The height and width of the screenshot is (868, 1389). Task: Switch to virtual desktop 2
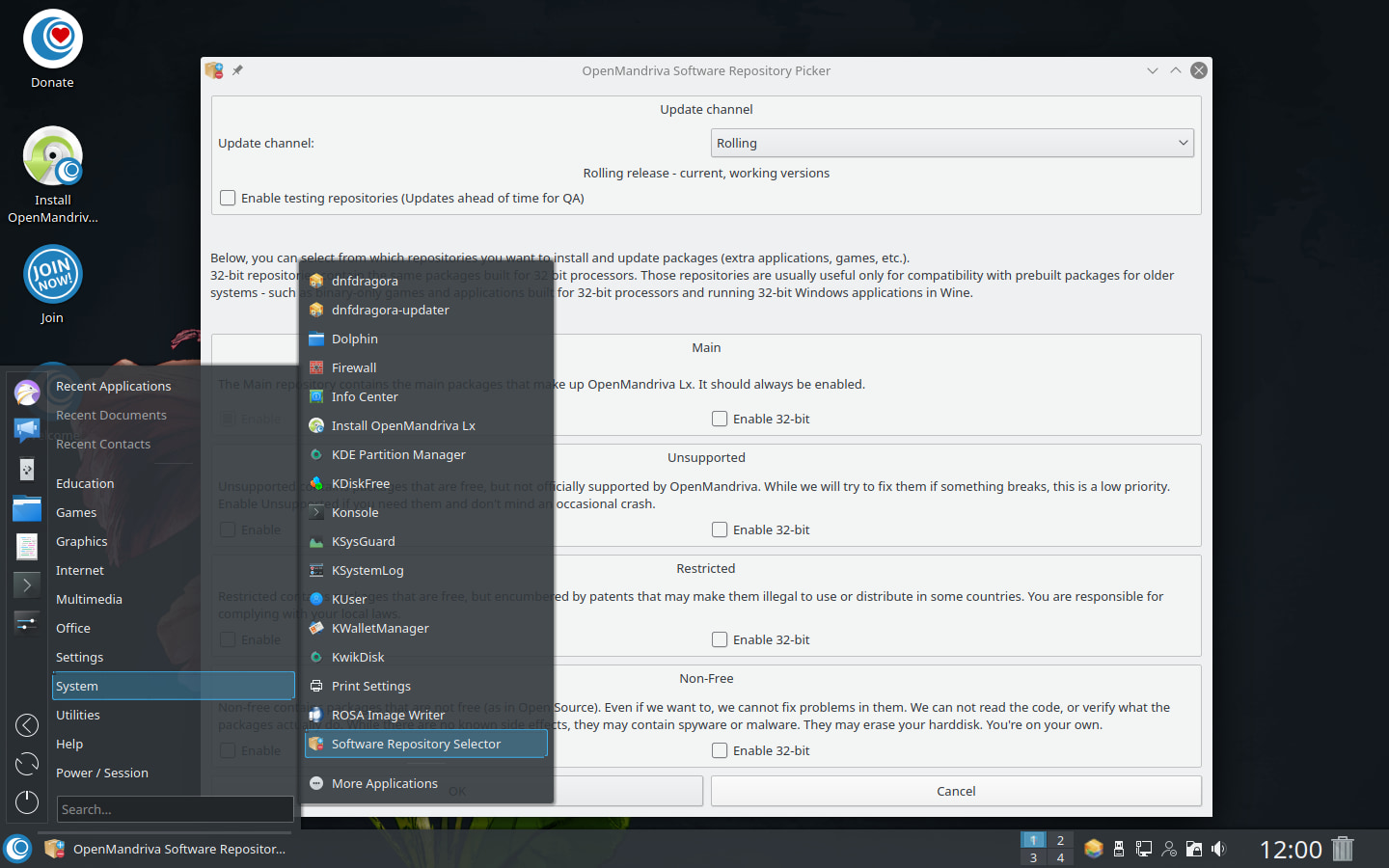pos(1060,840)
